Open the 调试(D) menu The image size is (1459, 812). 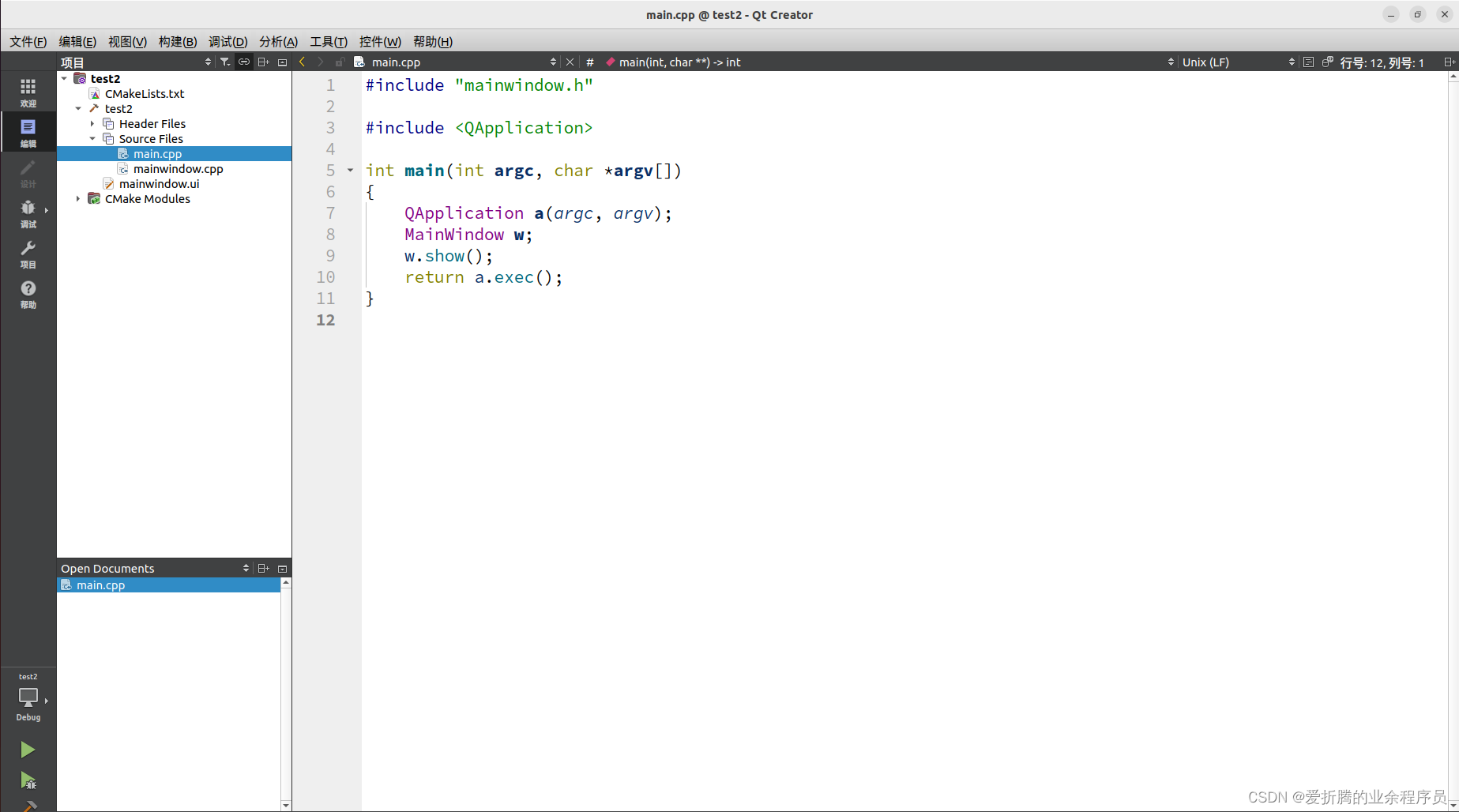pos(227,41)
